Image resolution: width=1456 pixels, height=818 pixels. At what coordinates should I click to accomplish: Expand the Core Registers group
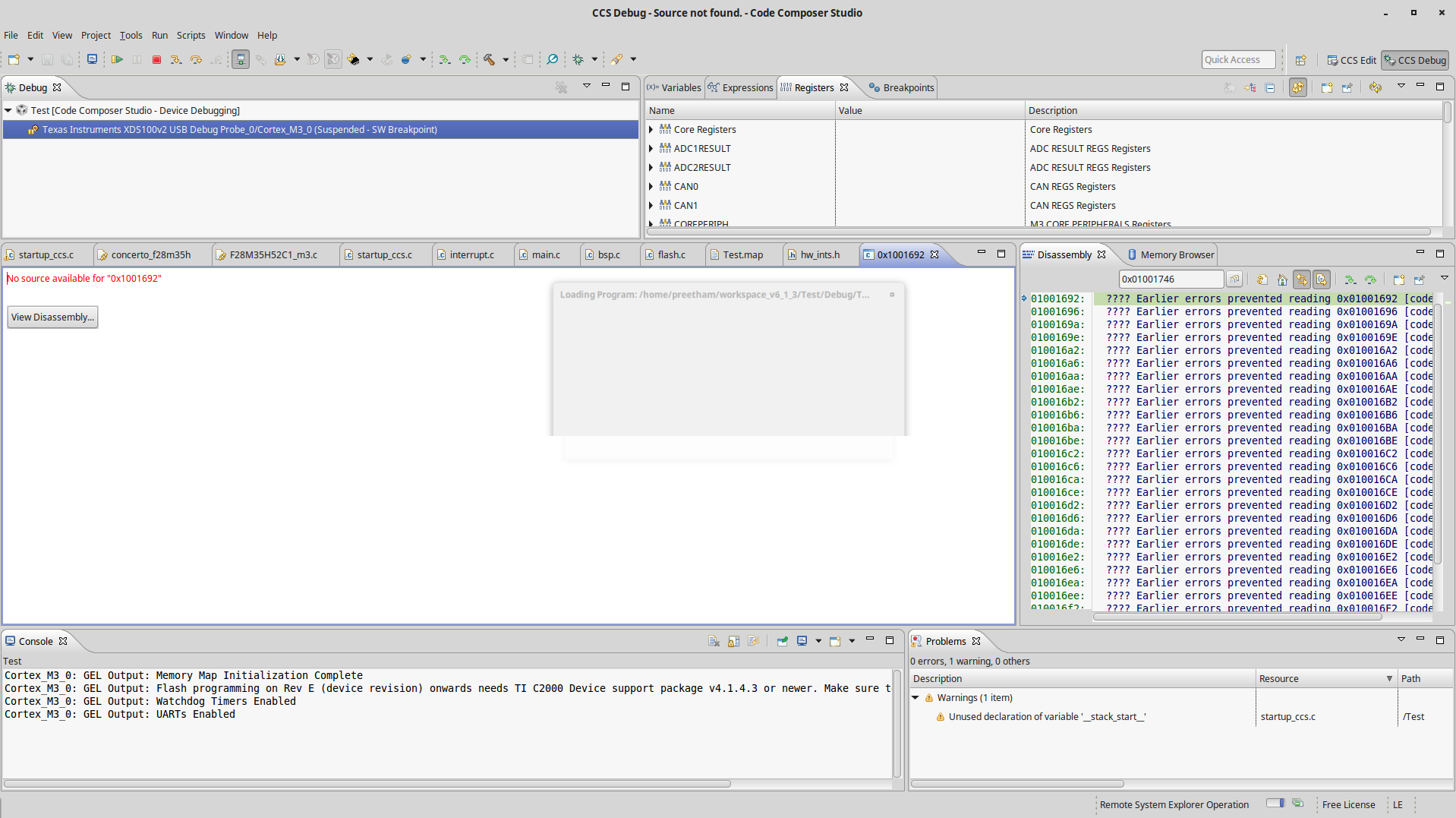[651, 130]
